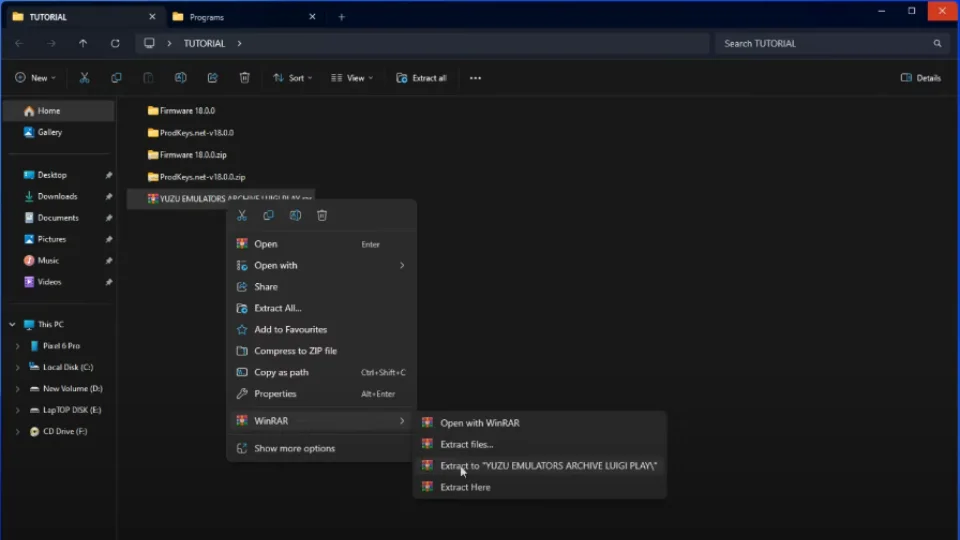Open Home in the navigation pane
Screen dimensions: 960x540
tap(59, 111)
